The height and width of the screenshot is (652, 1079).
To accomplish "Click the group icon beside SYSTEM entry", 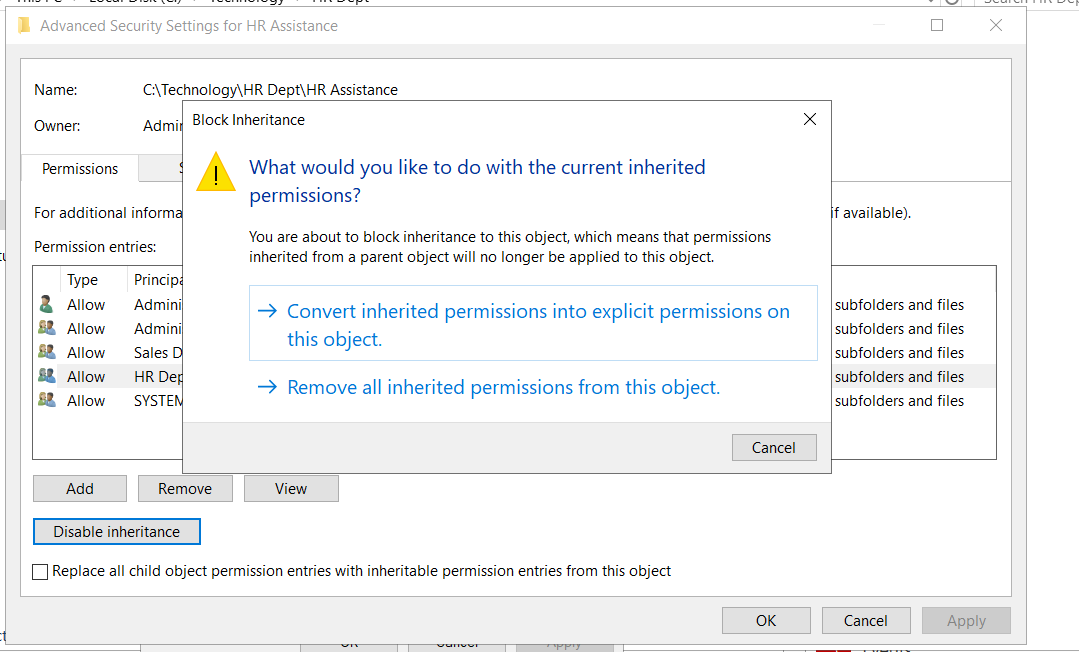I will pos(46,401).
